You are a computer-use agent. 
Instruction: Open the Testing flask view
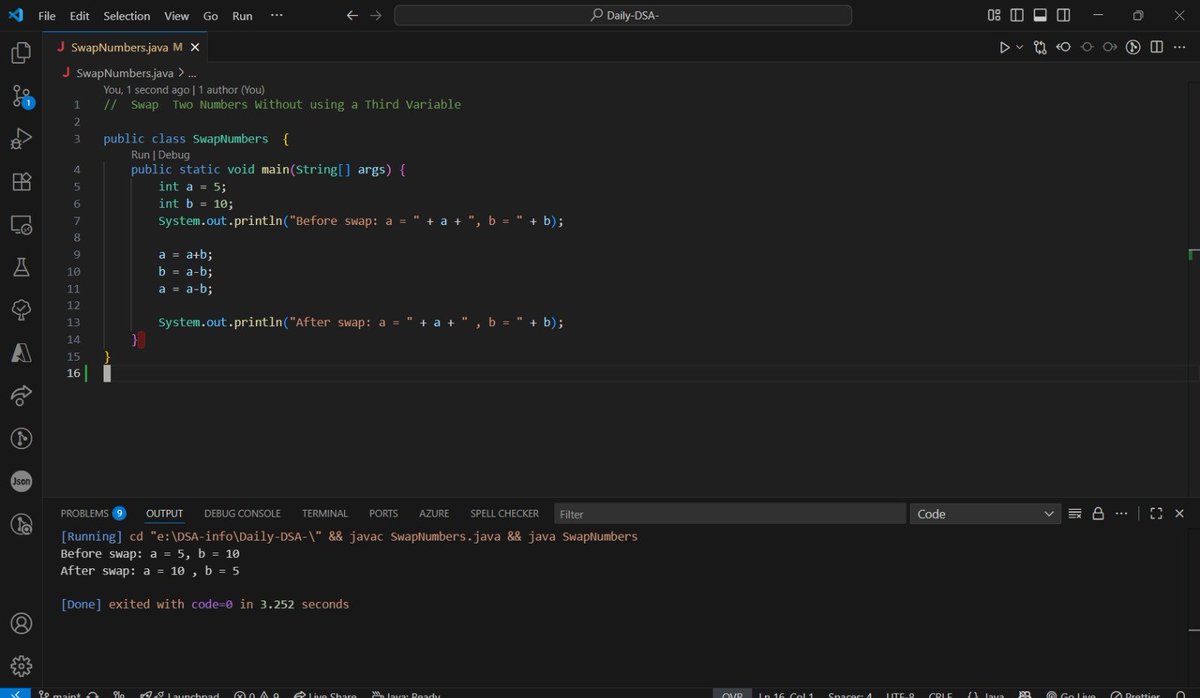(x=21, y=267)
